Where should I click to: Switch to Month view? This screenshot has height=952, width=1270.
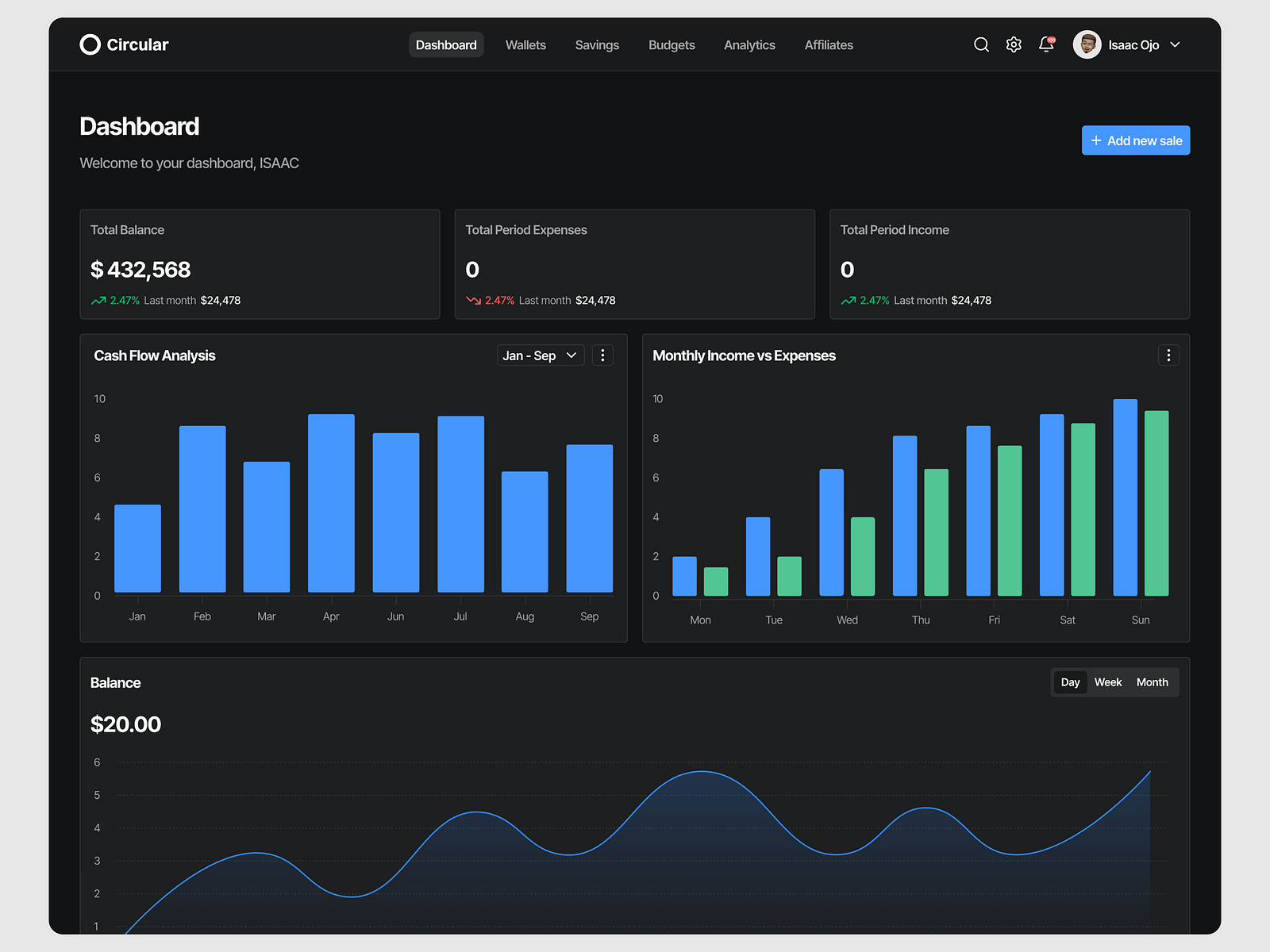point(1152,681)
